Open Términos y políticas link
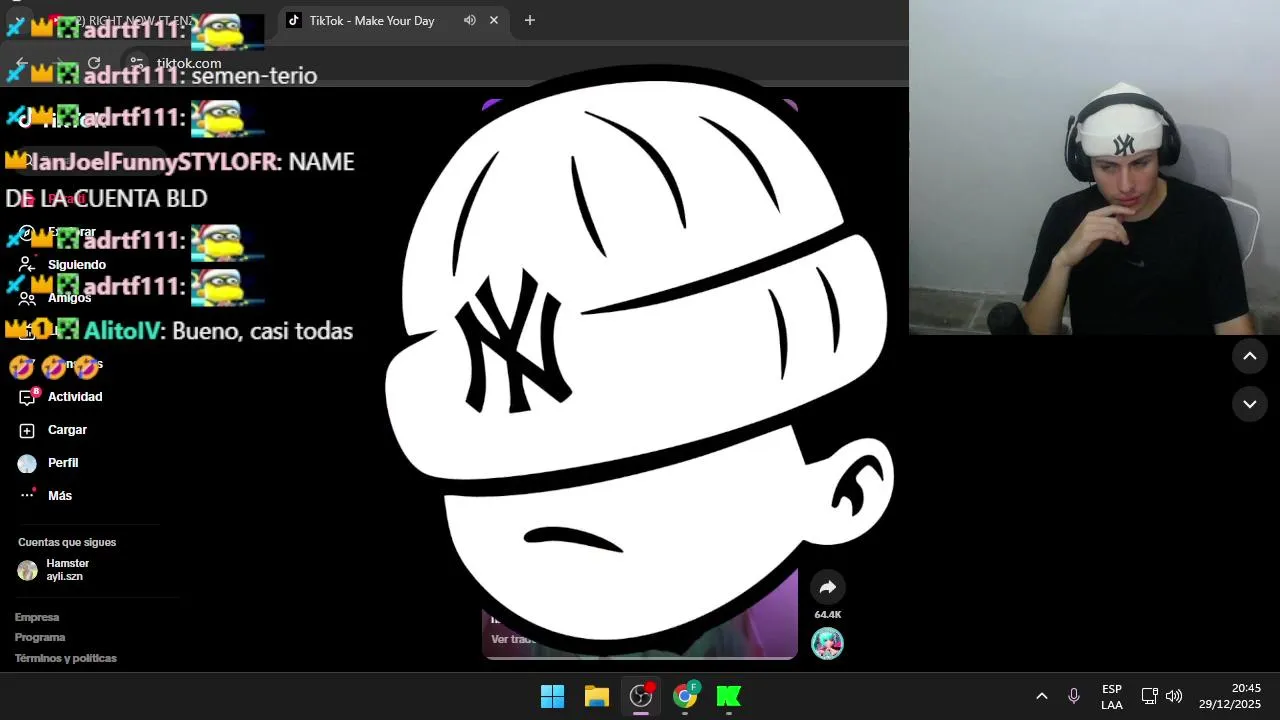Image resolution: width=1280 pixels, height=720 pixels. point(66,658)
